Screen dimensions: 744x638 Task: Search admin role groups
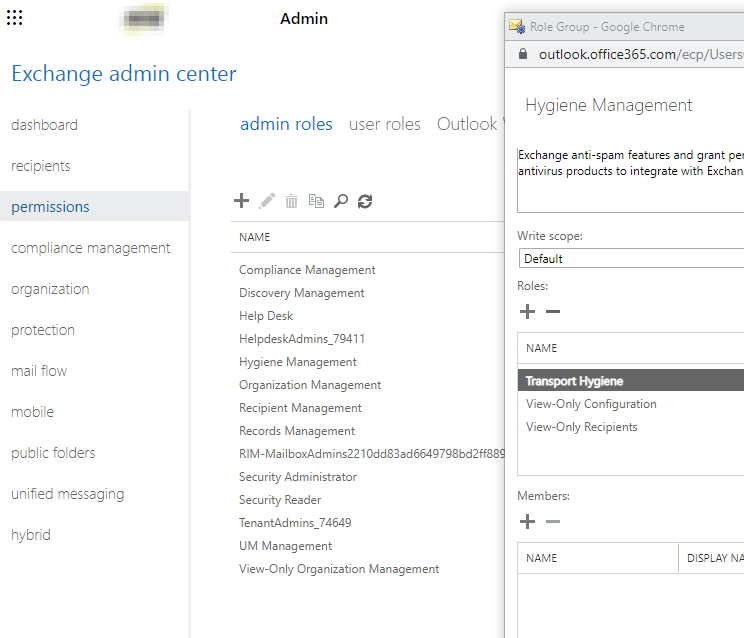click(x=341, y=201)
